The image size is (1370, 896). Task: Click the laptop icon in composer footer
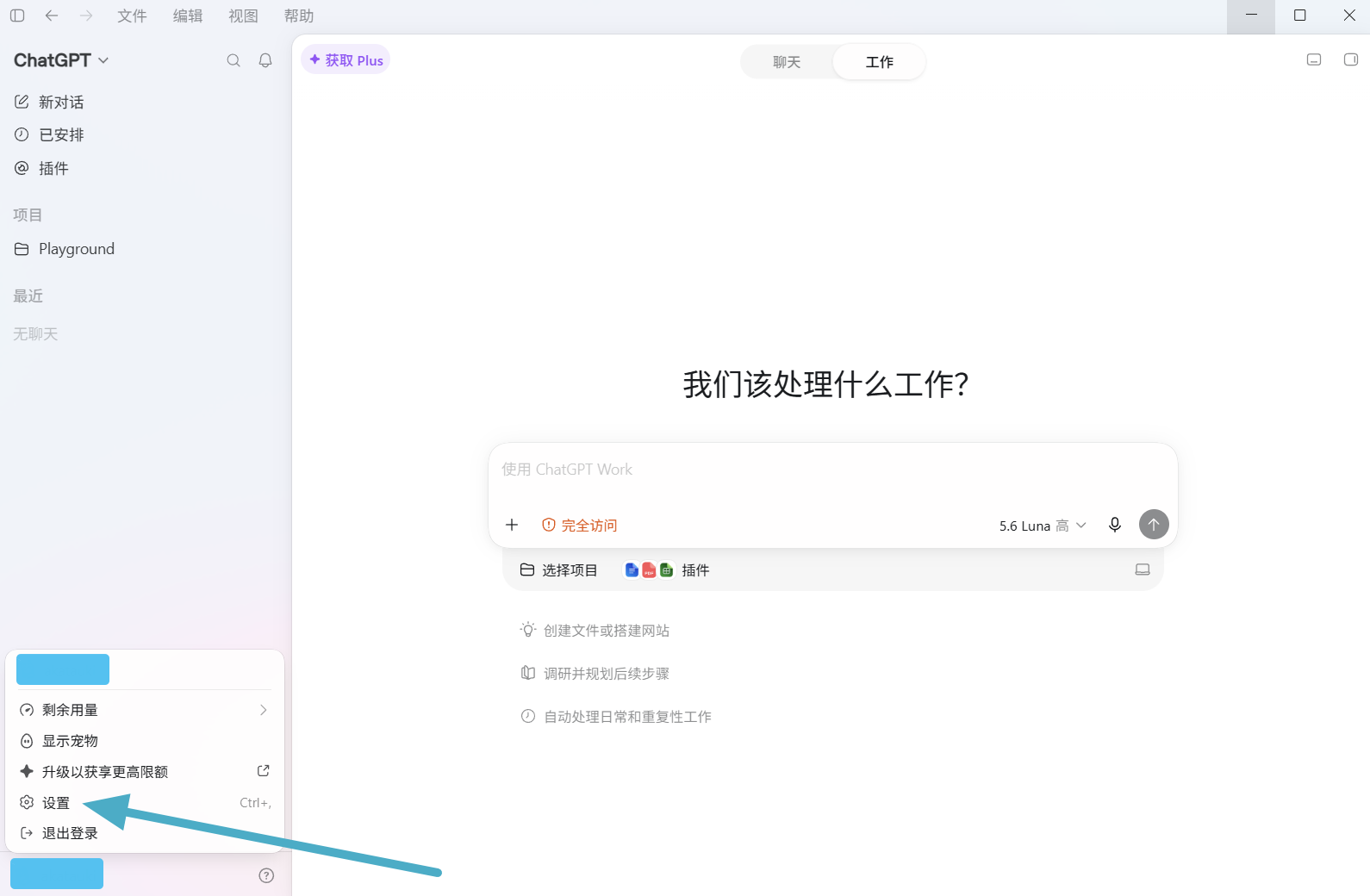[1143, 569]
